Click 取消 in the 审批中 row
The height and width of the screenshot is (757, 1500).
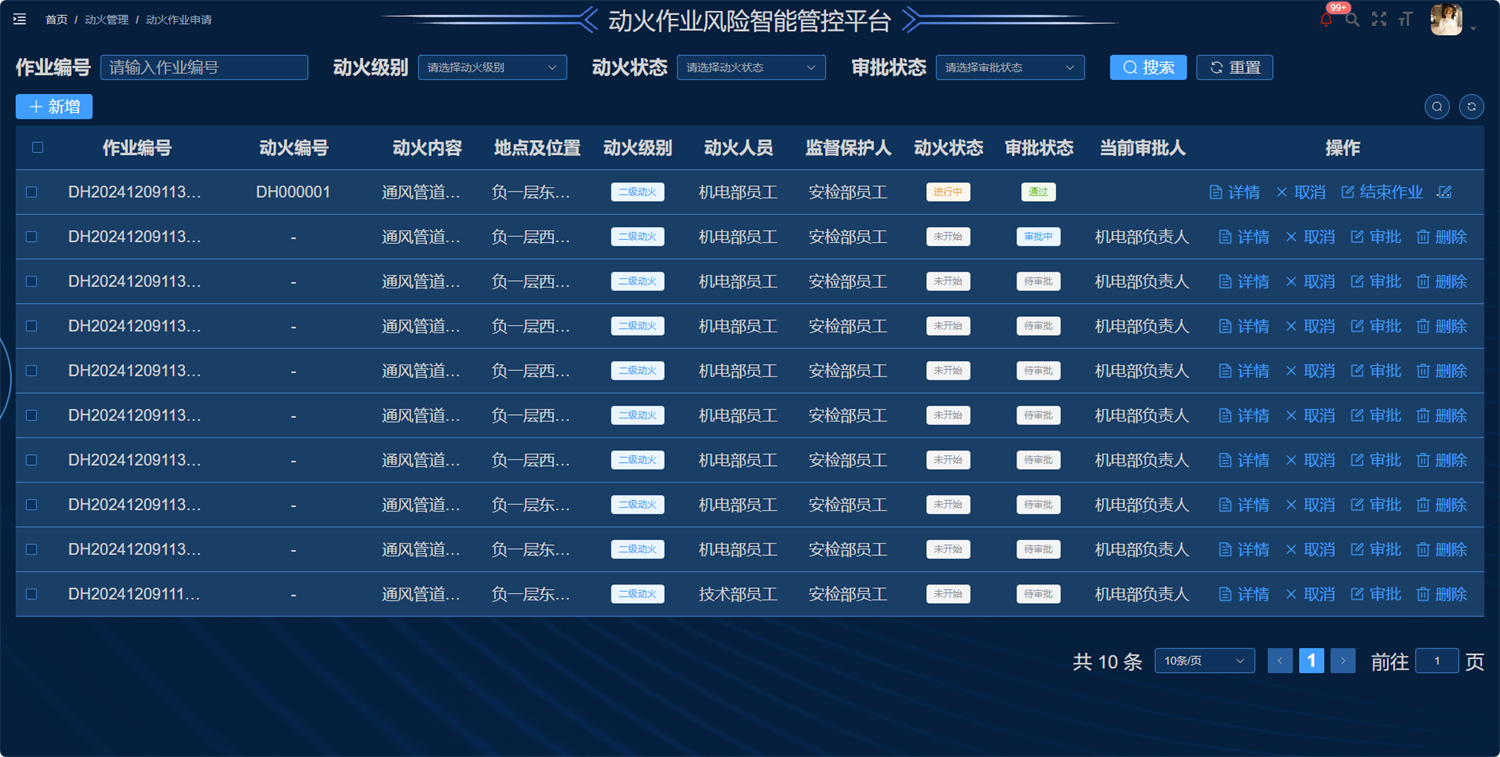pos(1309,237)
